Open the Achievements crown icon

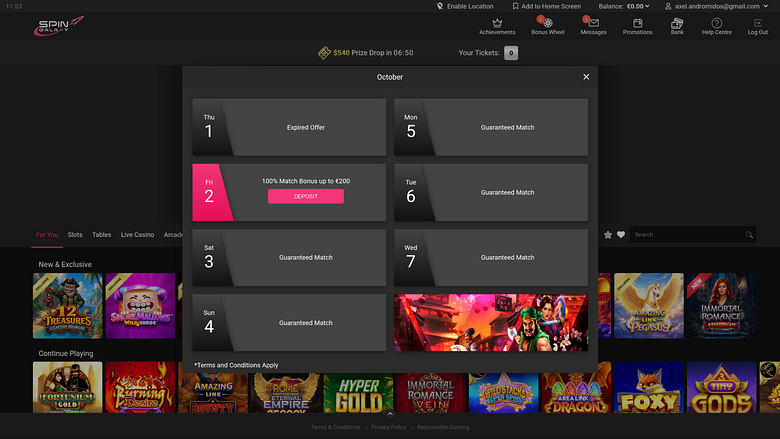coord(497,23)
